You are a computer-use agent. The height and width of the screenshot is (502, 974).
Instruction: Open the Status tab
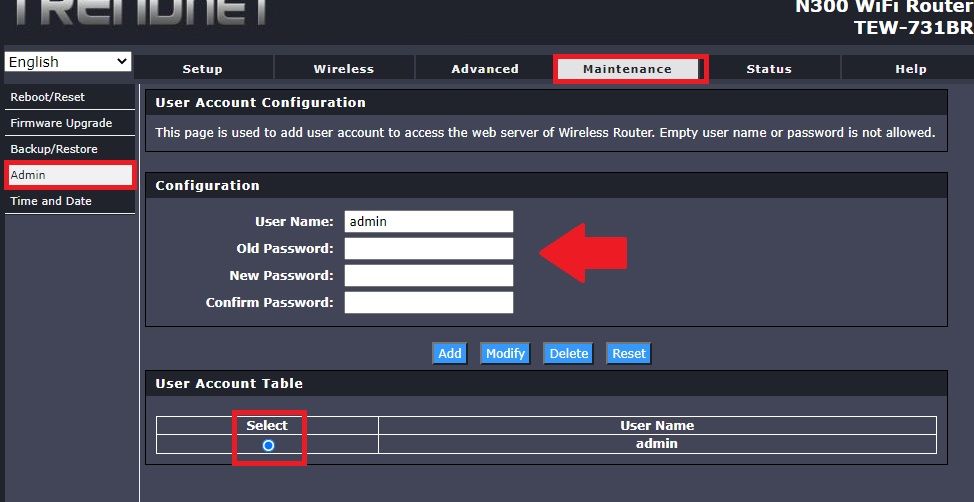(x=769, y=69)
